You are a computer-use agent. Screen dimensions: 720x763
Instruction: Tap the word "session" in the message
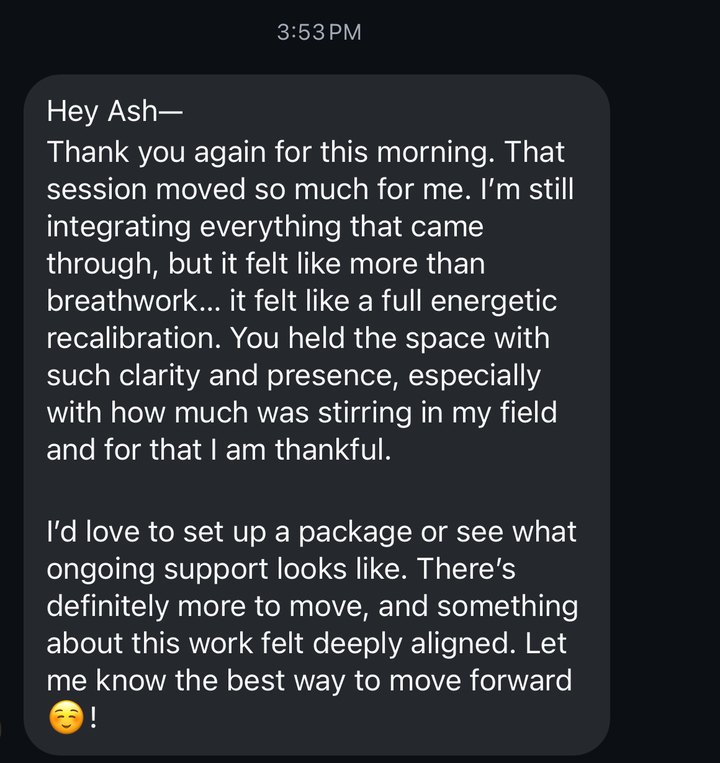(x=97, y=190)
